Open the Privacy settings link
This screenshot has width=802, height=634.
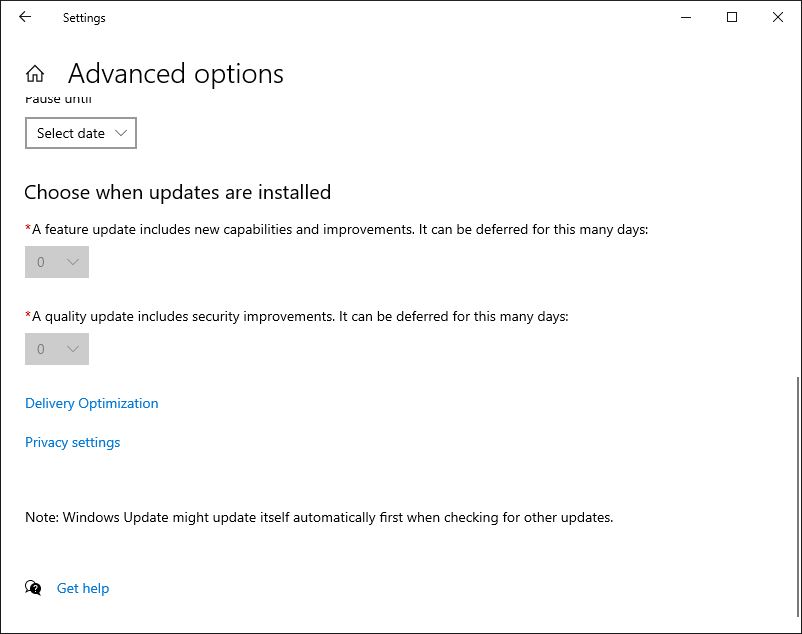(73, 442)
